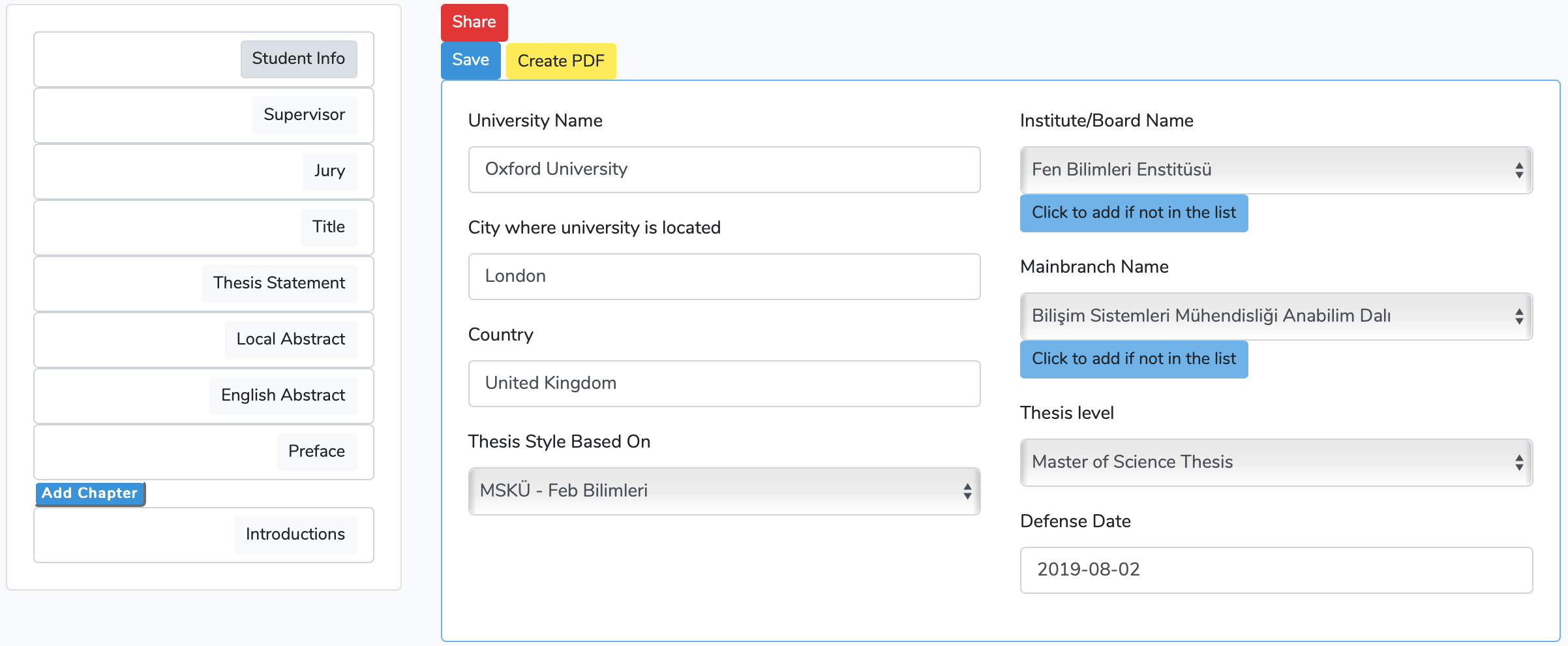Save the thesis form
This screenshot has width=1568, height=646.
click(x=470, y=60)
